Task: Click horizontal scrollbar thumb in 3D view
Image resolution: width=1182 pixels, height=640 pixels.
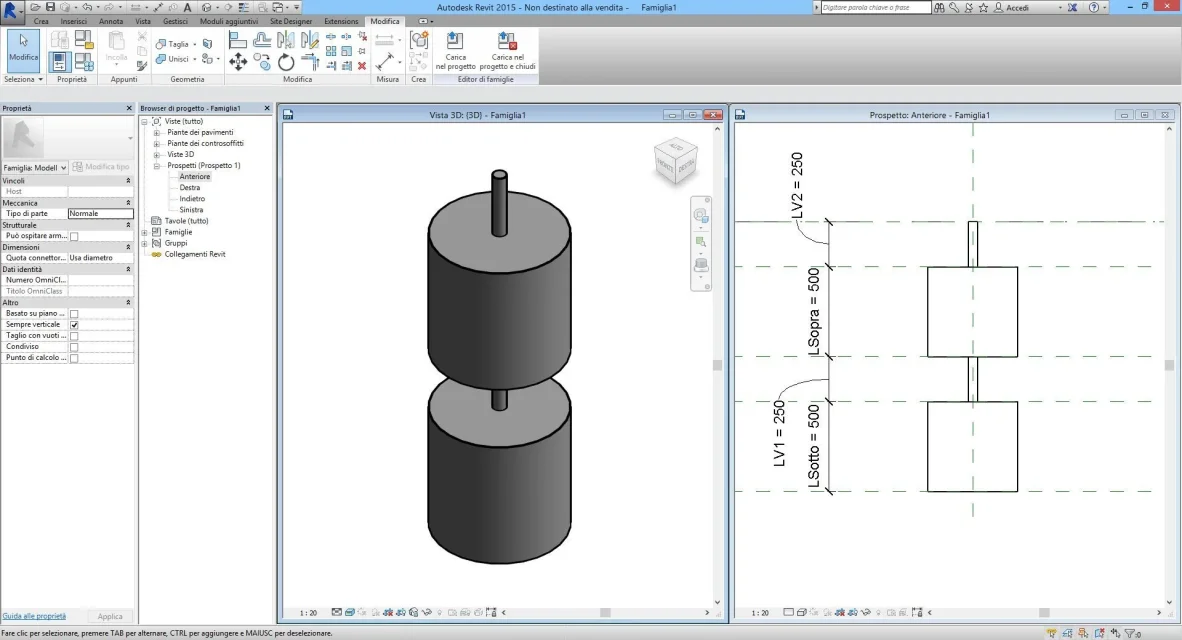Action: 605,613
